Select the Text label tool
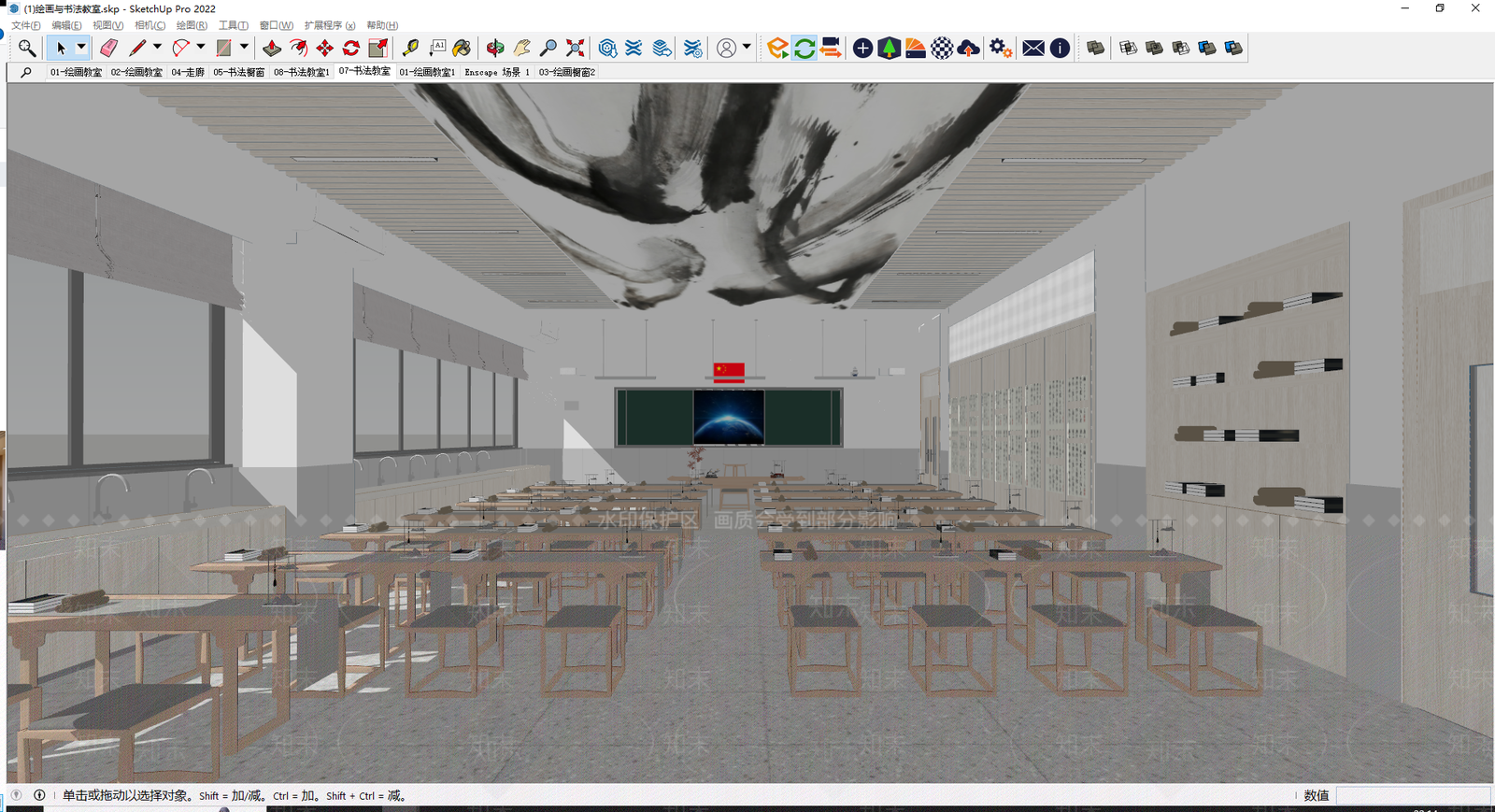The height and width of the screenshot is (812, 1495). click(436, 48)
